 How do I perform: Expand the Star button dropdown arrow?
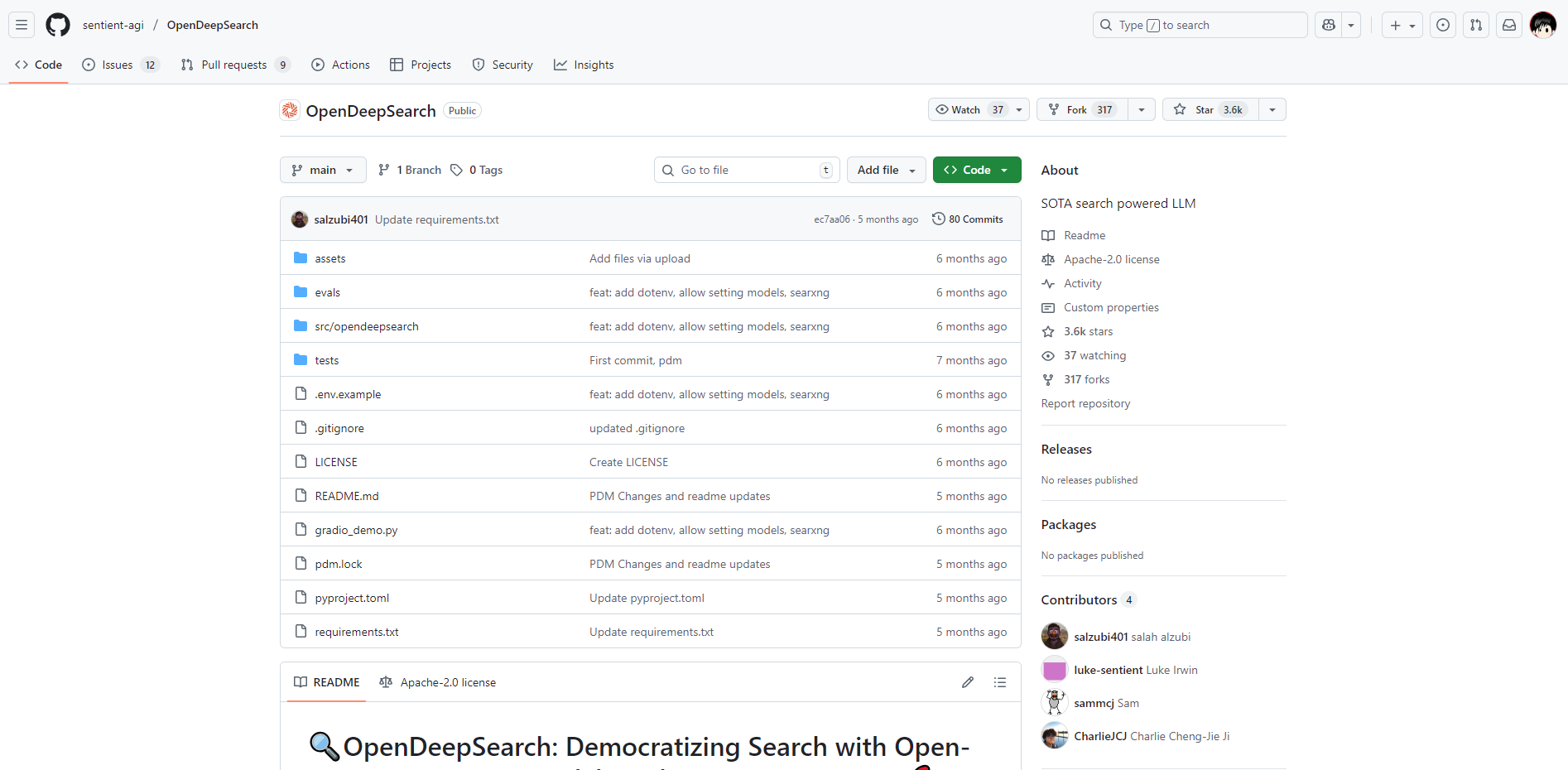[1272, 108]
